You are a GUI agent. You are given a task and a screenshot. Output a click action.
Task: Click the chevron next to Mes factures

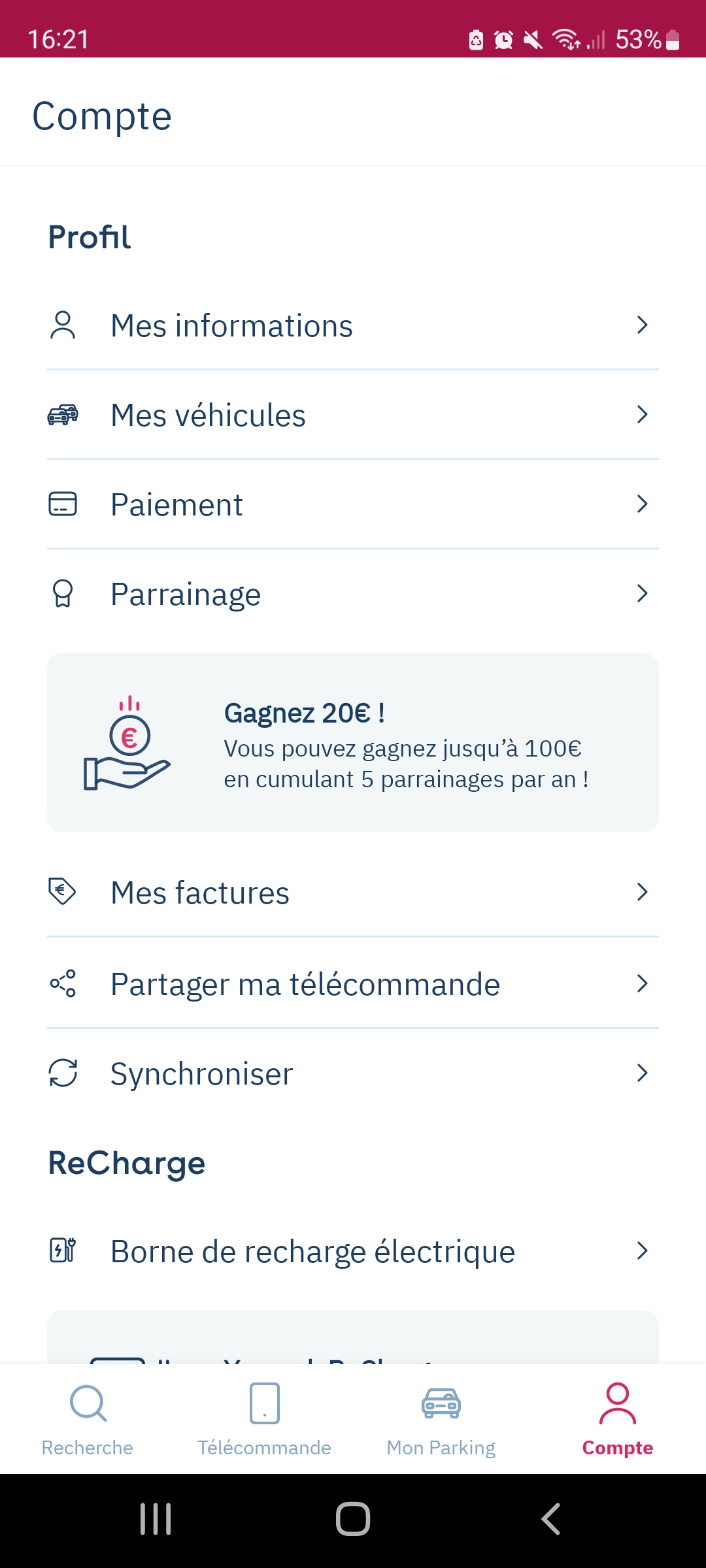click(642, 892)
